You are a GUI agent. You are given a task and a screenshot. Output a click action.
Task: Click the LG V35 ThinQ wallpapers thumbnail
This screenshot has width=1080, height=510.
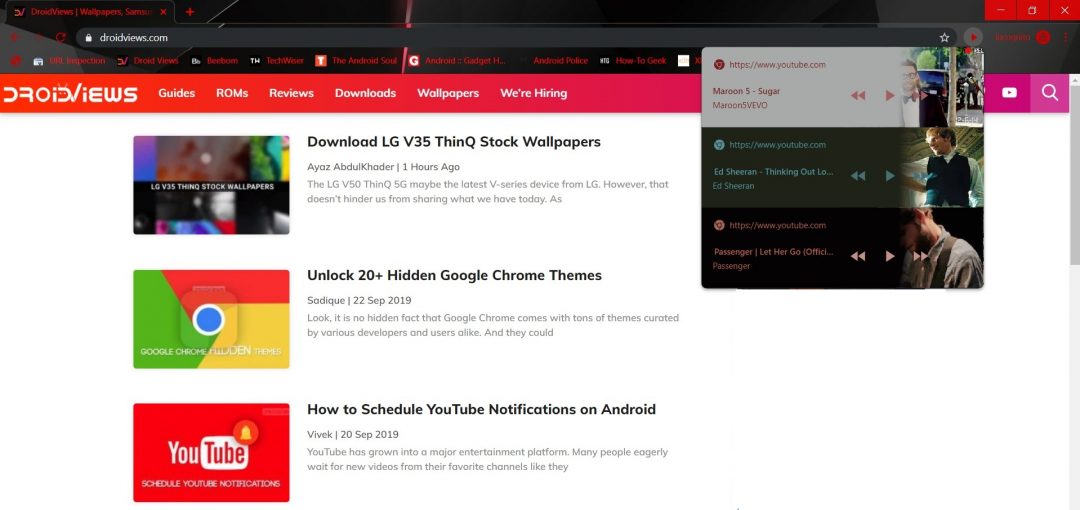[211, 185]
